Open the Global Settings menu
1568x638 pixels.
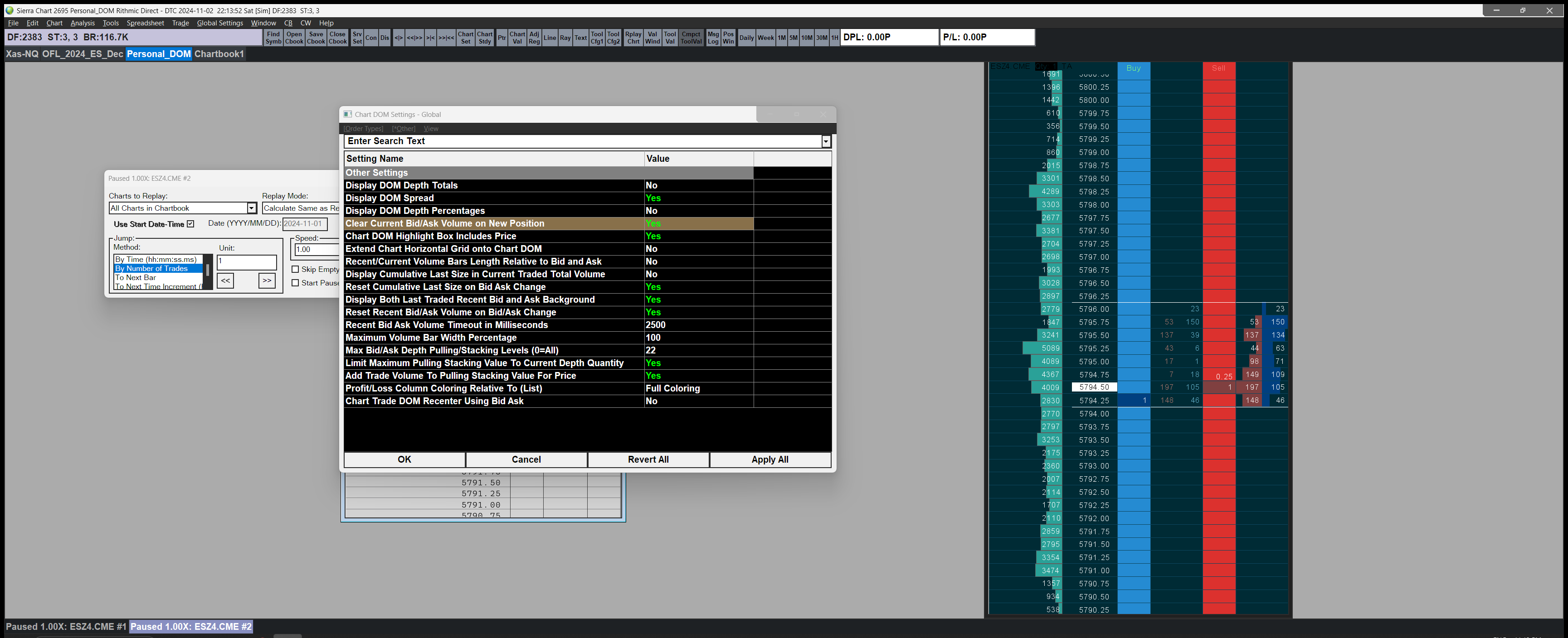(x=220, y=23)
